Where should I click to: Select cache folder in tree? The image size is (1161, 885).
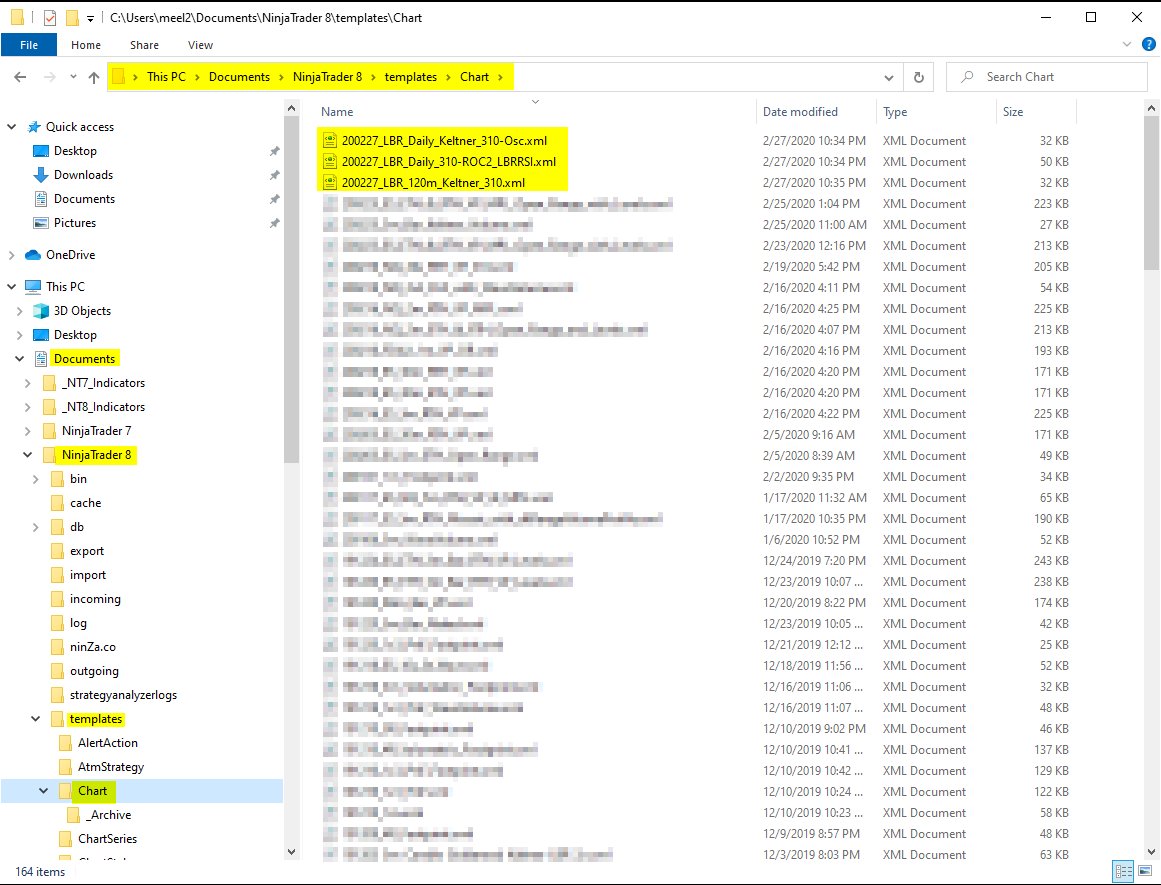point(85,503)
